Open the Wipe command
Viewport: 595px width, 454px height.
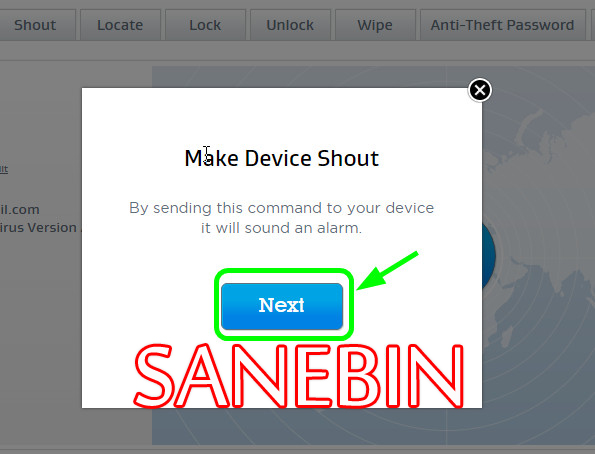(375, 25)
